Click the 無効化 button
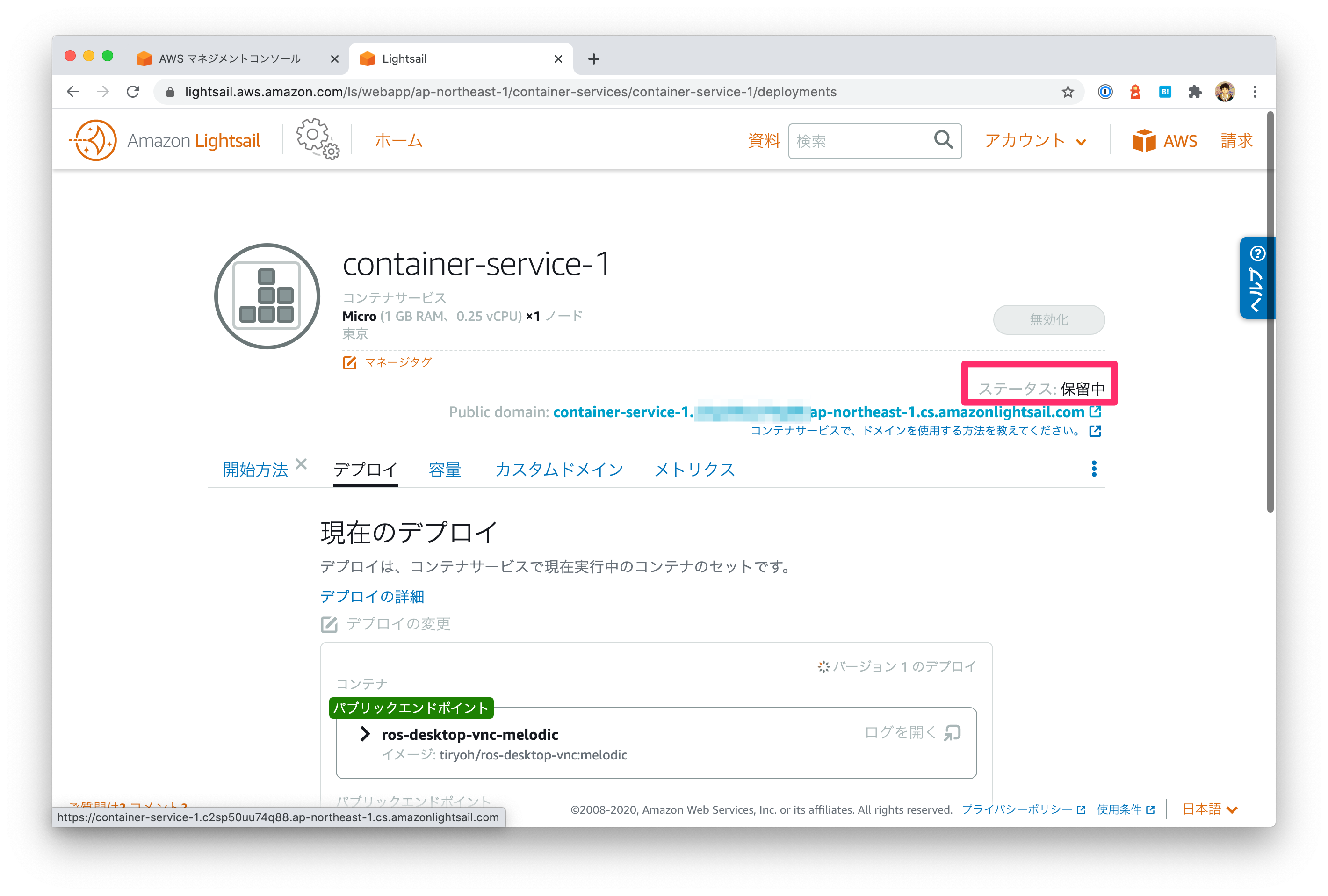The width and height of the screenshot is (1328, 896). [1048, 319]
